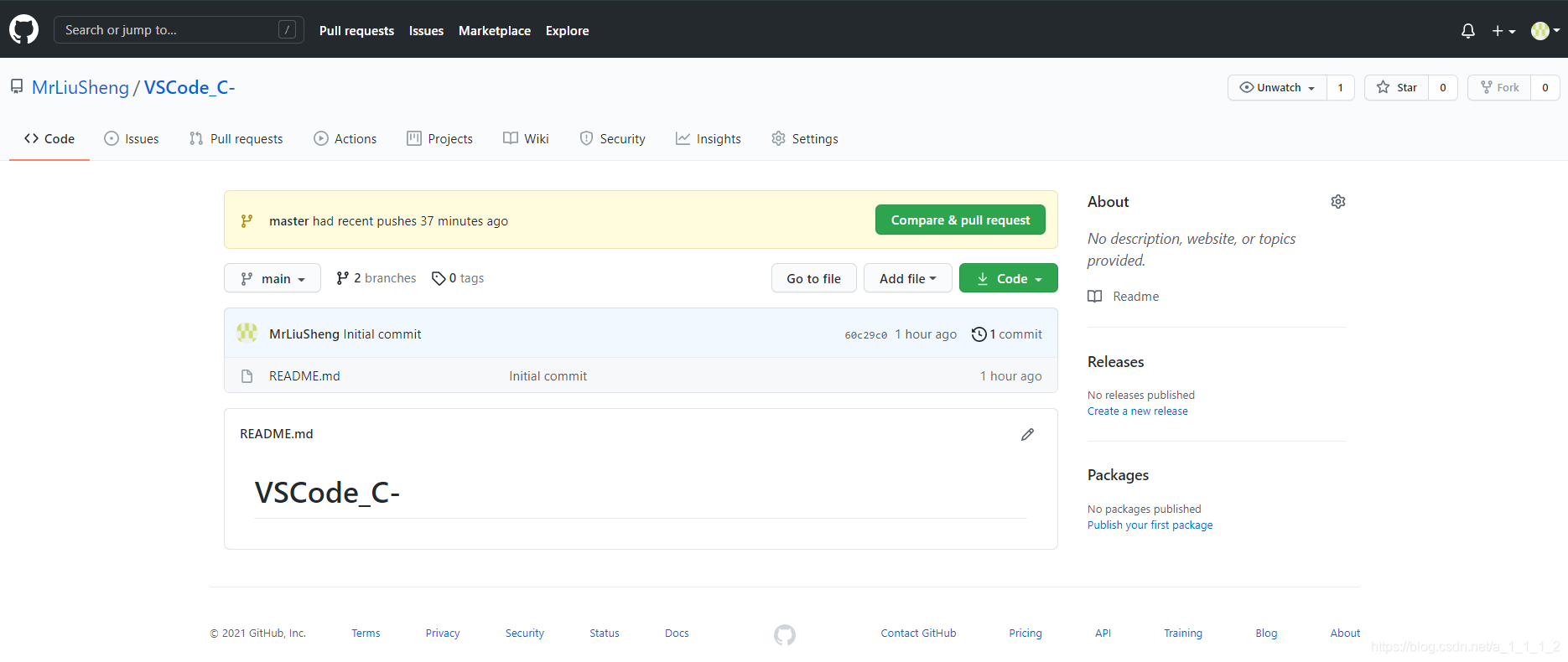Open the Releases heading link
This screenshot has width=1568, height=662.
pyautogui.click(x=1115, y=362)
